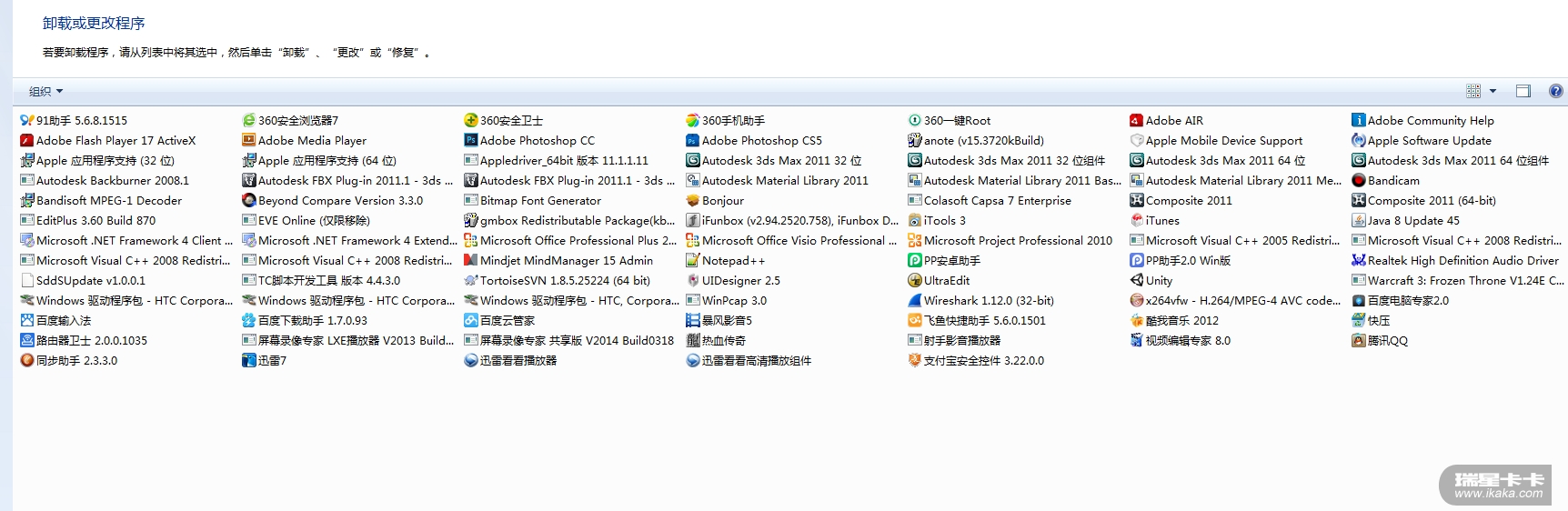Click the Wireshark 1.12.0 icon
Screen dimensions: 1568x511
point(915,300)
